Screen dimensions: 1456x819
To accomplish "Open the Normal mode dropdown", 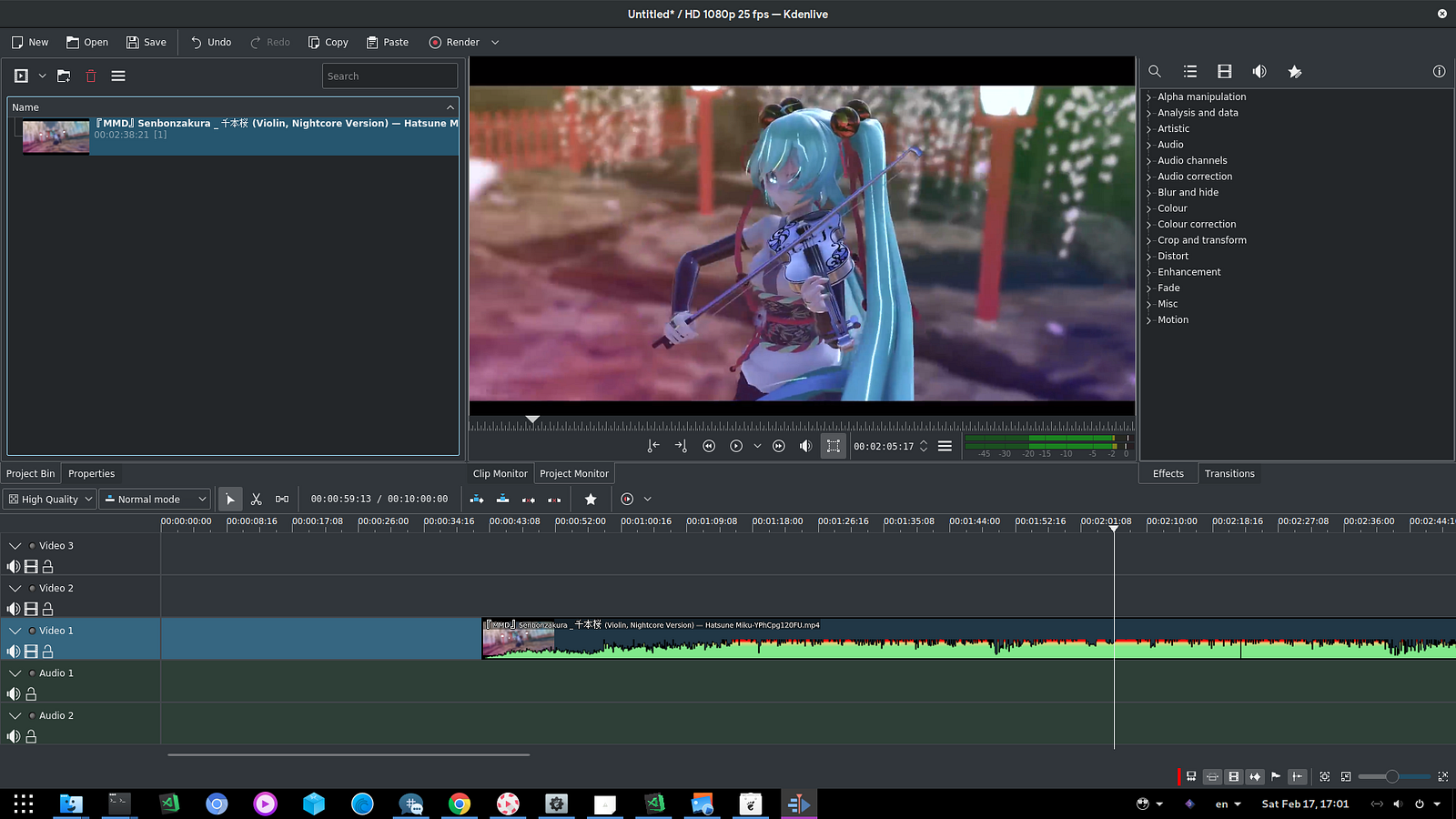I will (x=156, y=499).
